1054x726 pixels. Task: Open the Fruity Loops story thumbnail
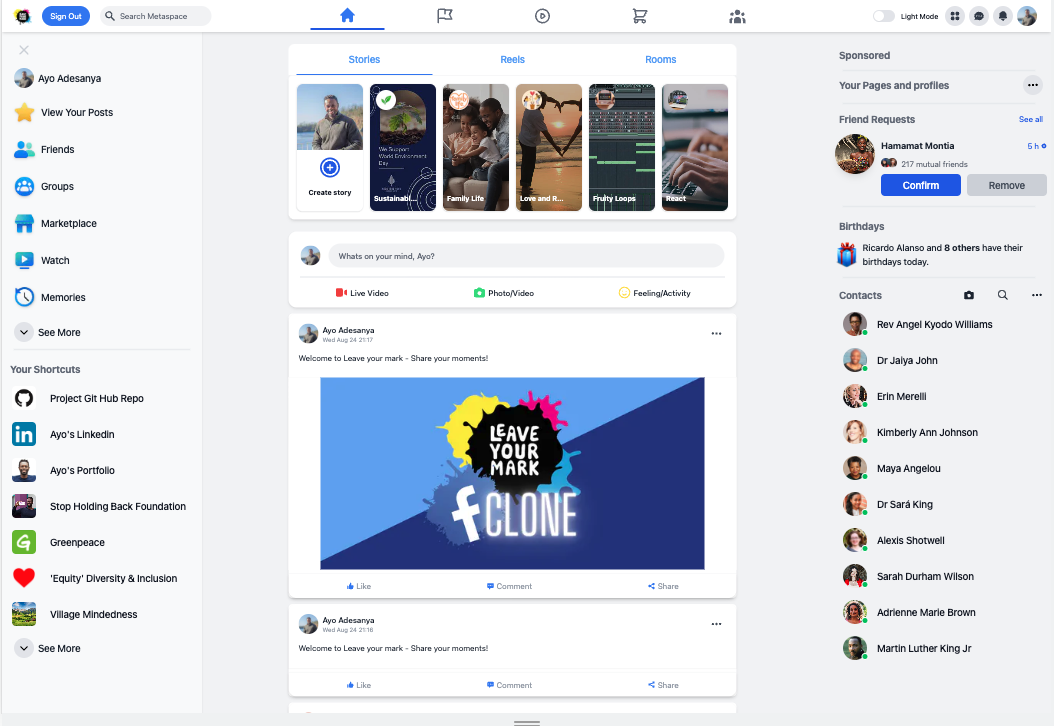622,147
